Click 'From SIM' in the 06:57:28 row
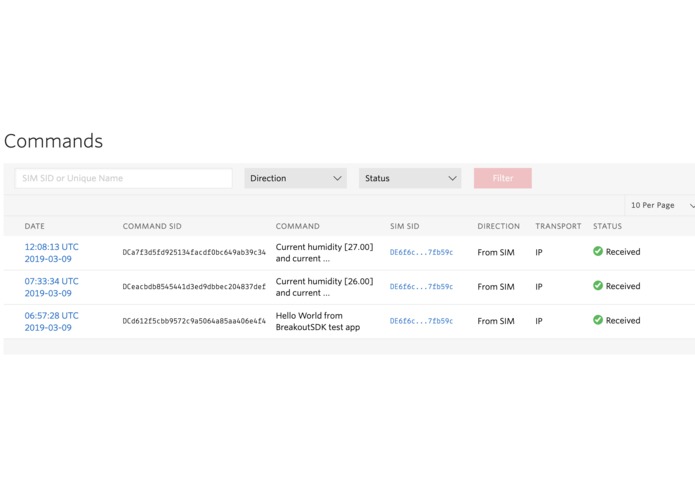The width and height of the screenshot is (695, 494). pyautogui.click(x=496, y=321)
